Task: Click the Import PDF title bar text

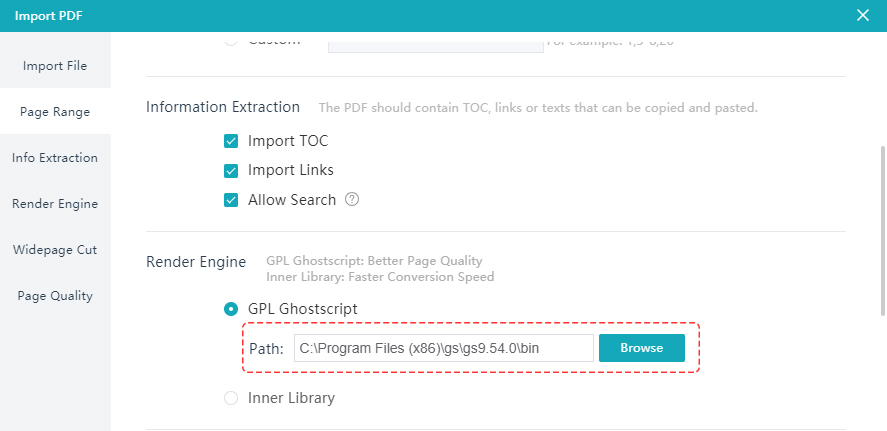Action: 49,16
